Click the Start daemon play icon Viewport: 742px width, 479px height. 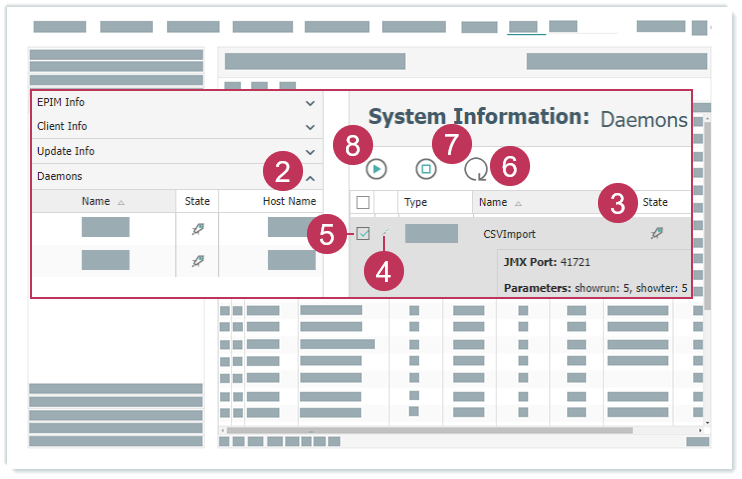pos(376,170)
